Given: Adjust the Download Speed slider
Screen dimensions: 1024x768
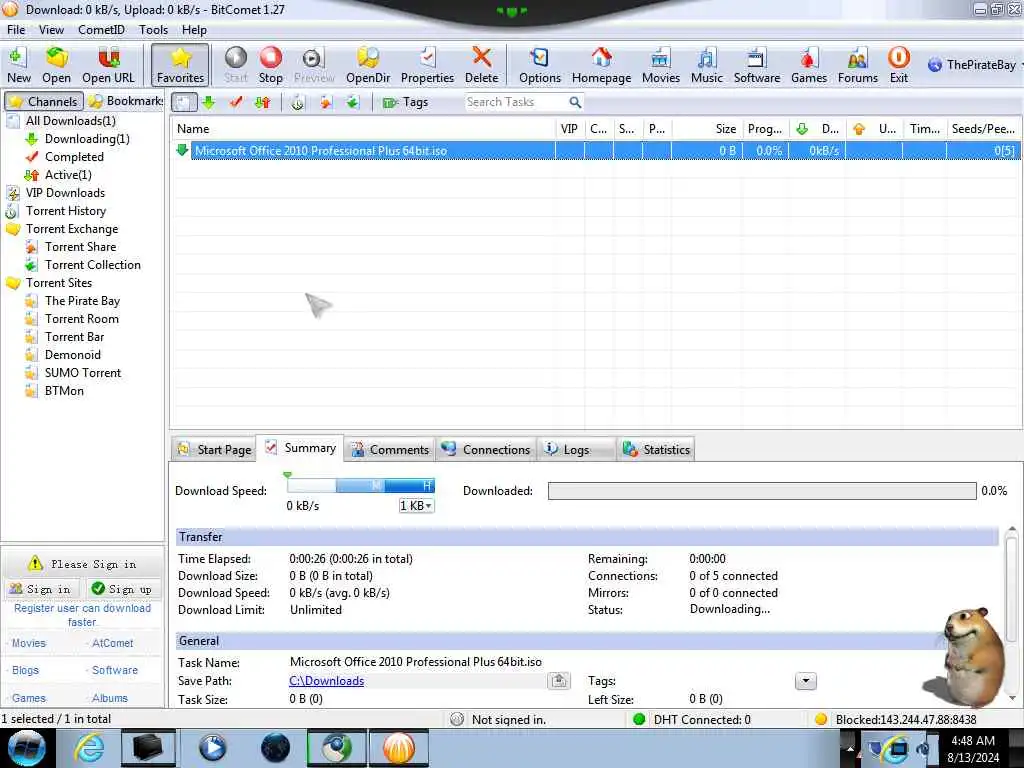Looking at the screenshot, I should tap(360, 485).
